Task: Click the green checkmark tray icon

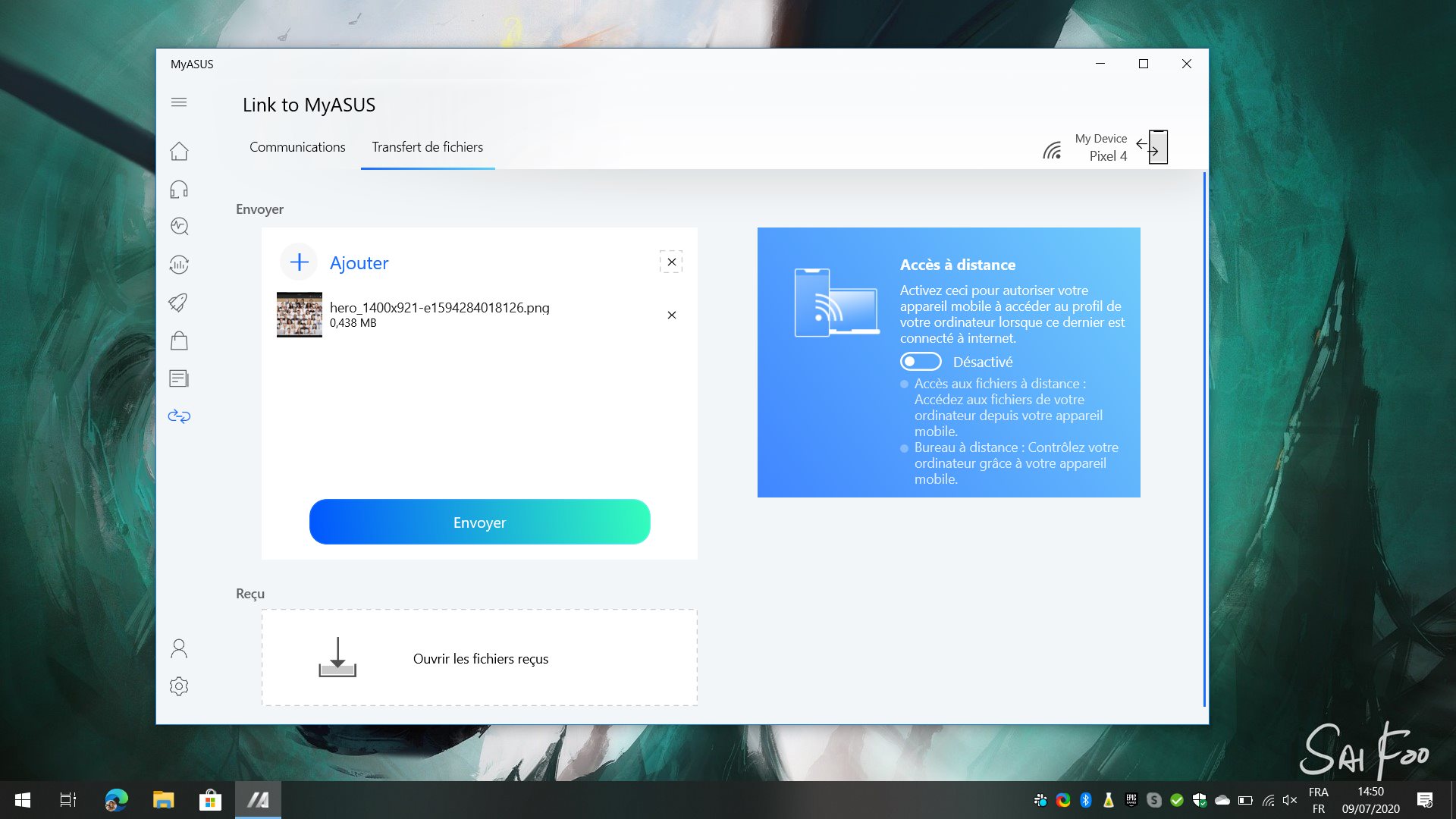Action: [1177, 800]
